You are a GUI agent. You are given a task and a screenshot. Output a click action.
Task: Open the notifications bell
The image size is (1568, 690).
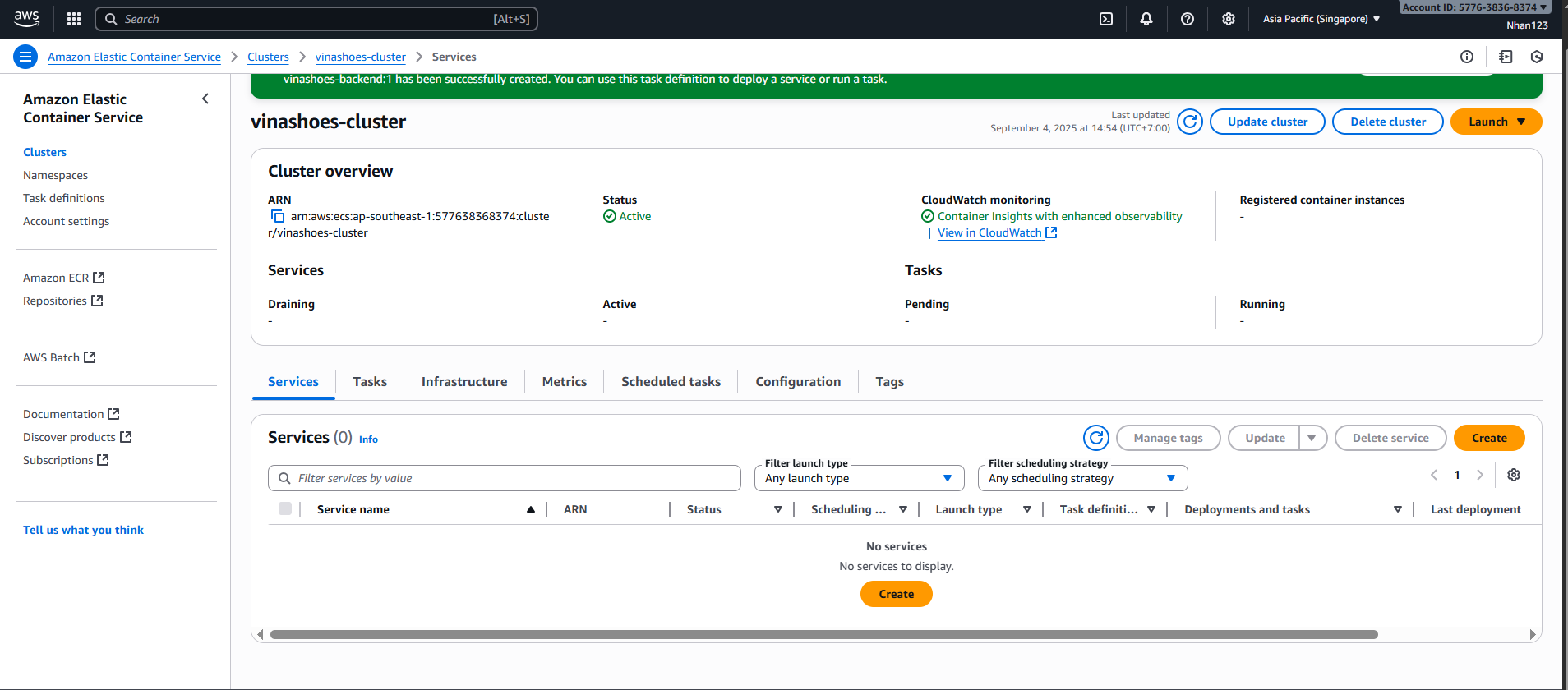1146,19
